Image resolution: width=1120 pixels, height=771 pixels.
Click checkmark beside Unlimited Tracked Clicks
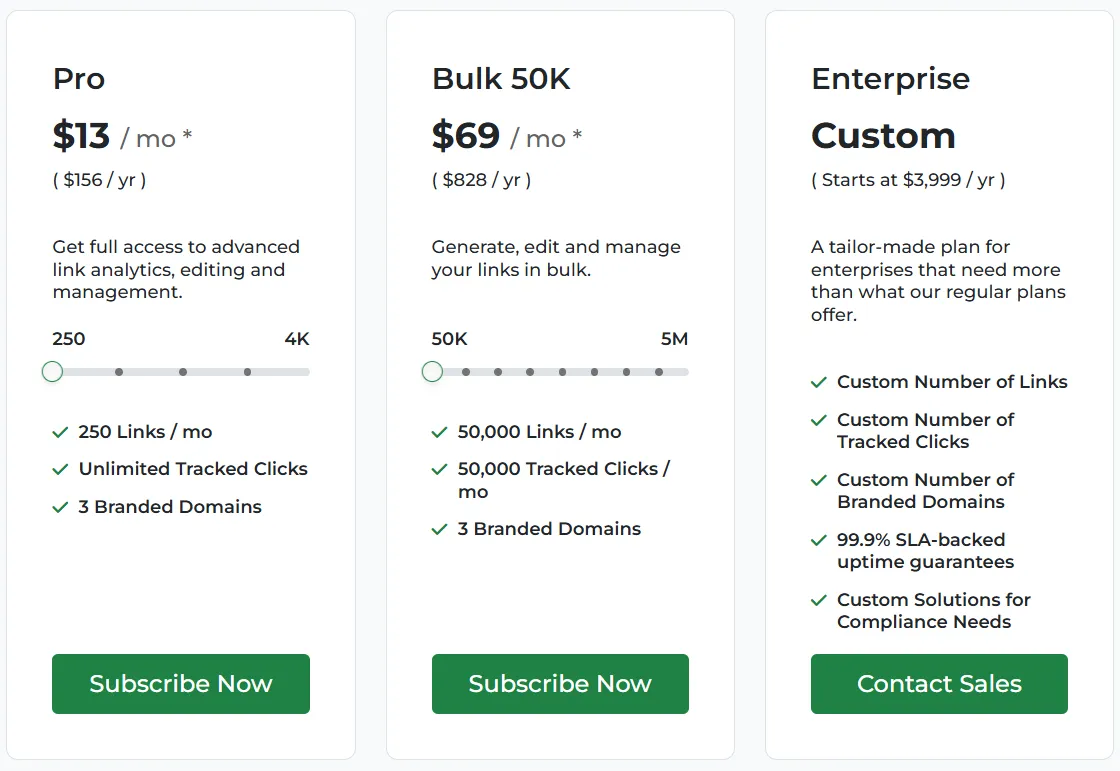(60, 469)
